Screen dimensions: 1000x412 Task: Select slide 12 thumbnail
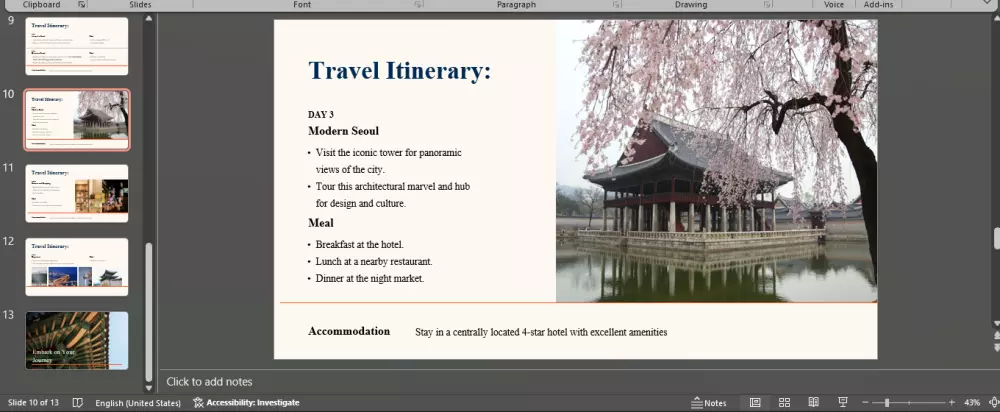77,267
